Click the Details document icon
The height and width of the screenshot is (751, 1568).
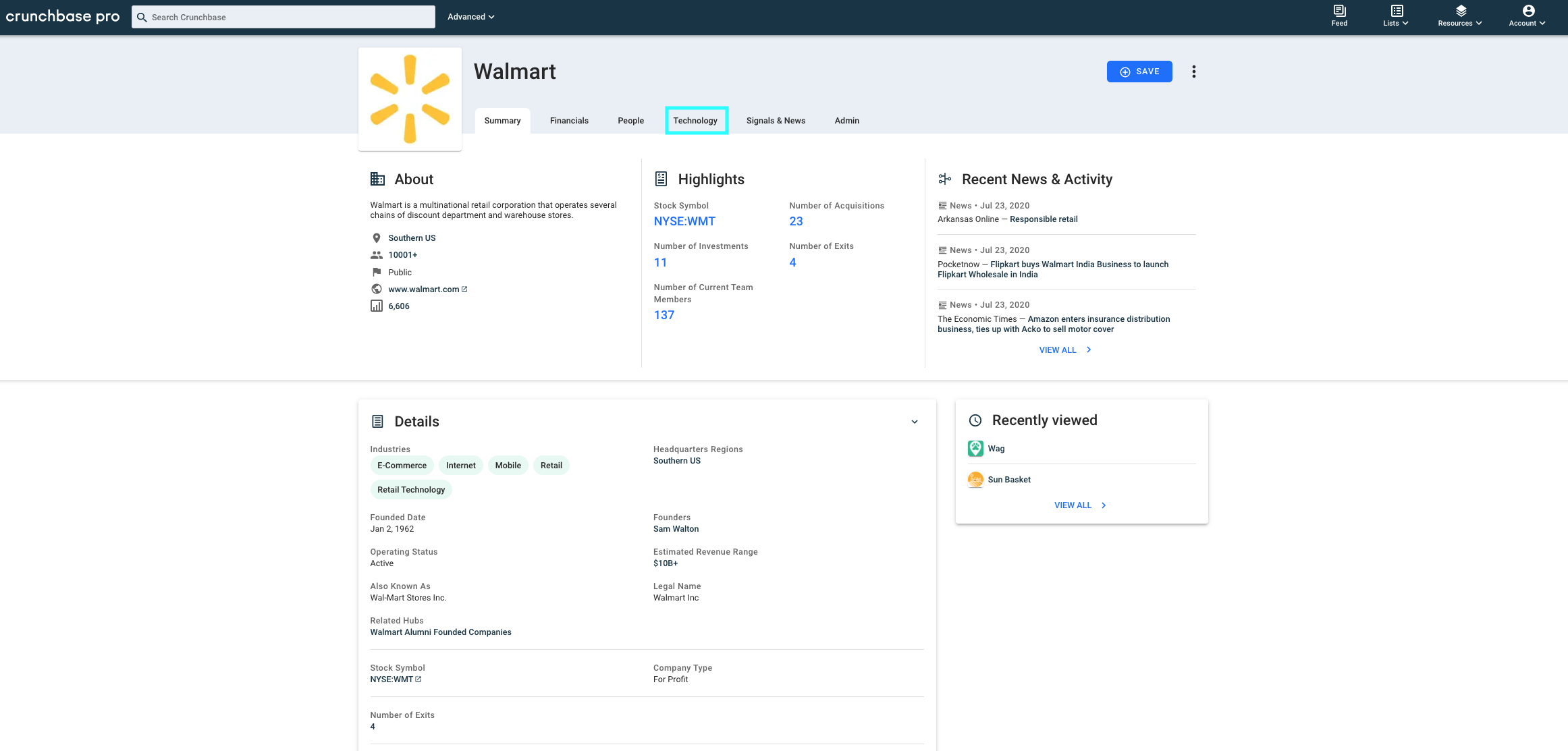tap(377, 421)
